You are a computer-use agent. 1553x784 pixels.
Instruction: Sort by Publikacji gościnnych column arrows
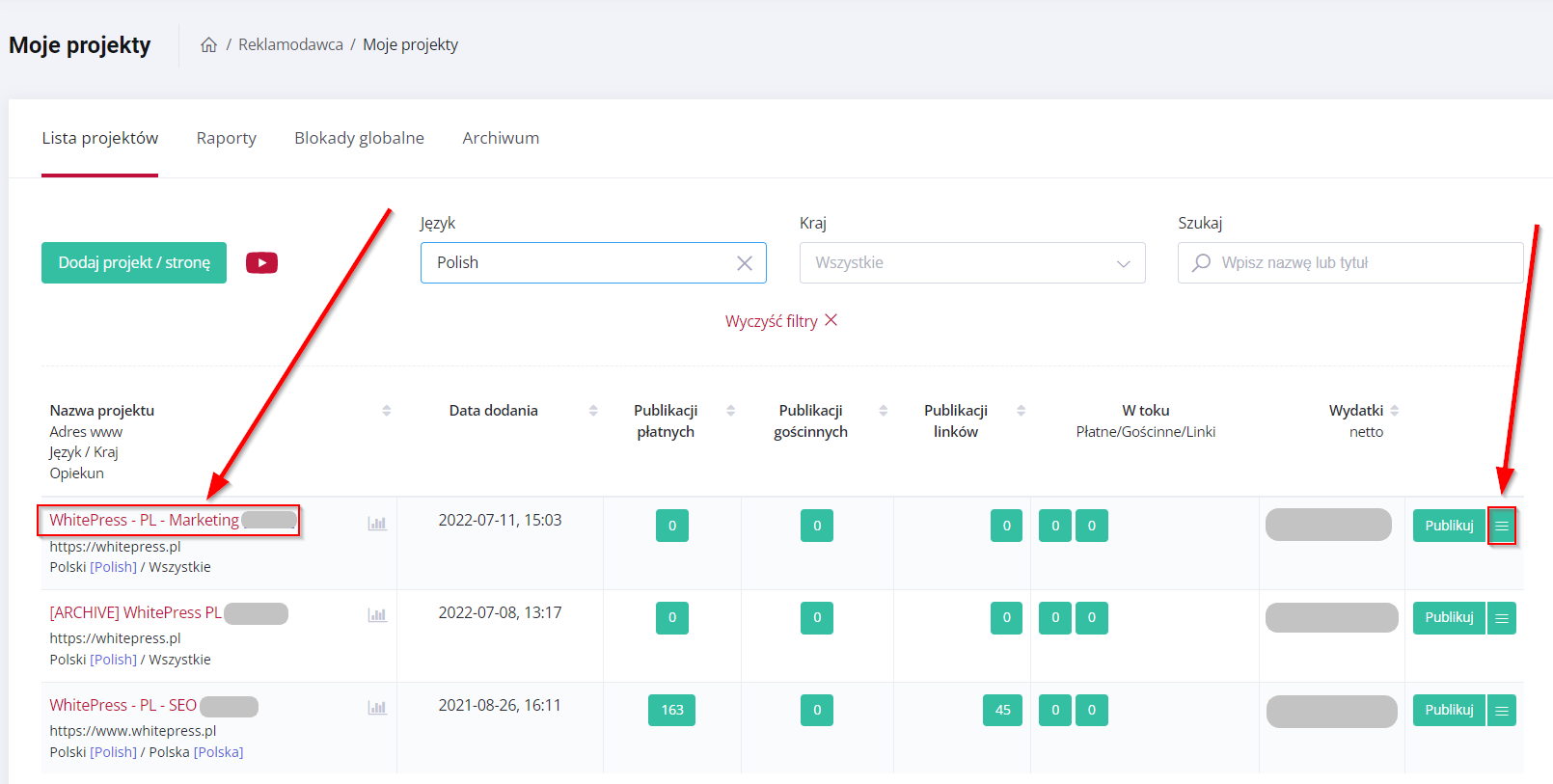(x=884, y=411)
